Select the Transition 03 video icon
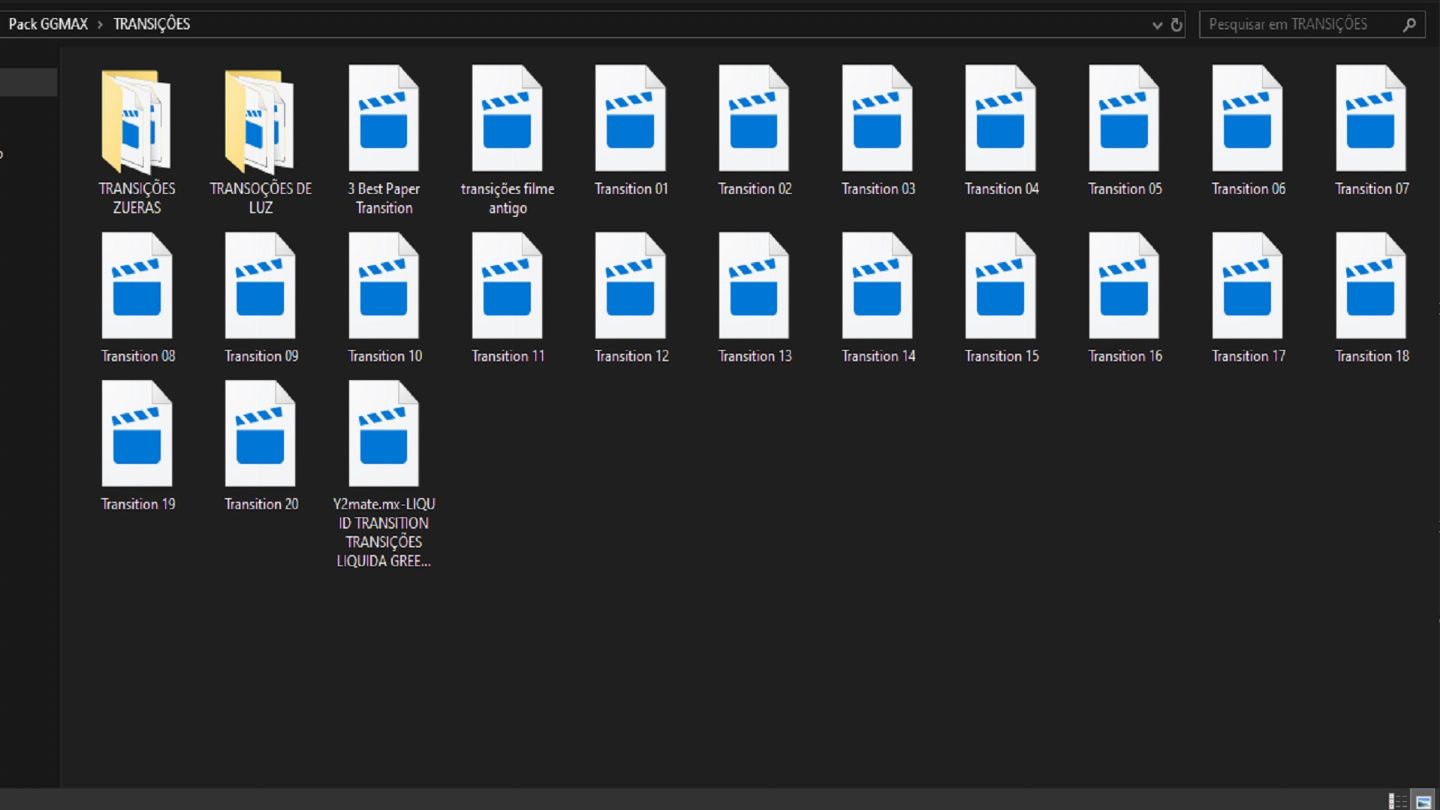1440x810 pixels. 878,119
